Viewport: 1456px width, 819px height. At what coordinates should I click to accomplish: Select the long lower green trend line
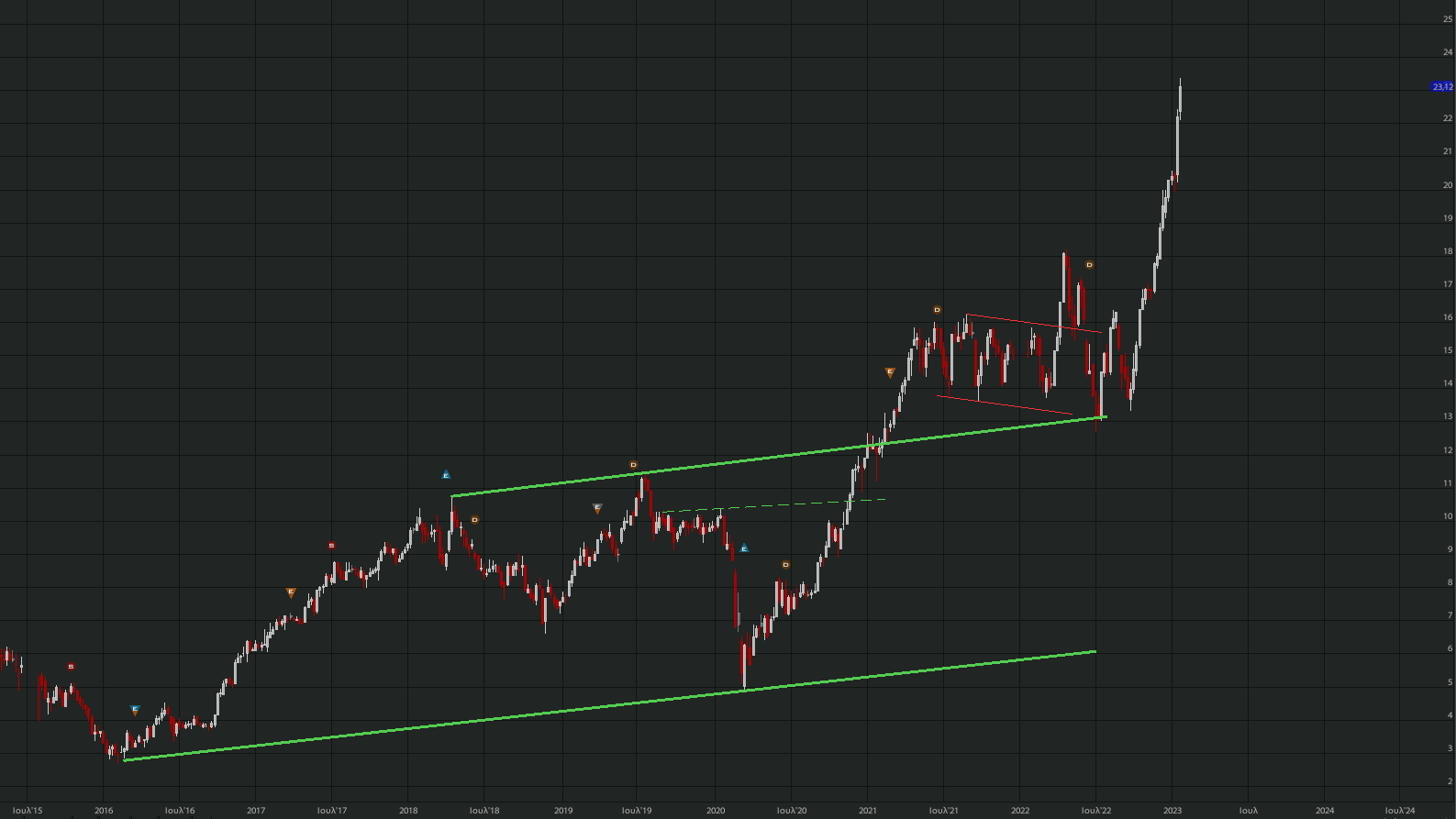click(x=609, y=705)
